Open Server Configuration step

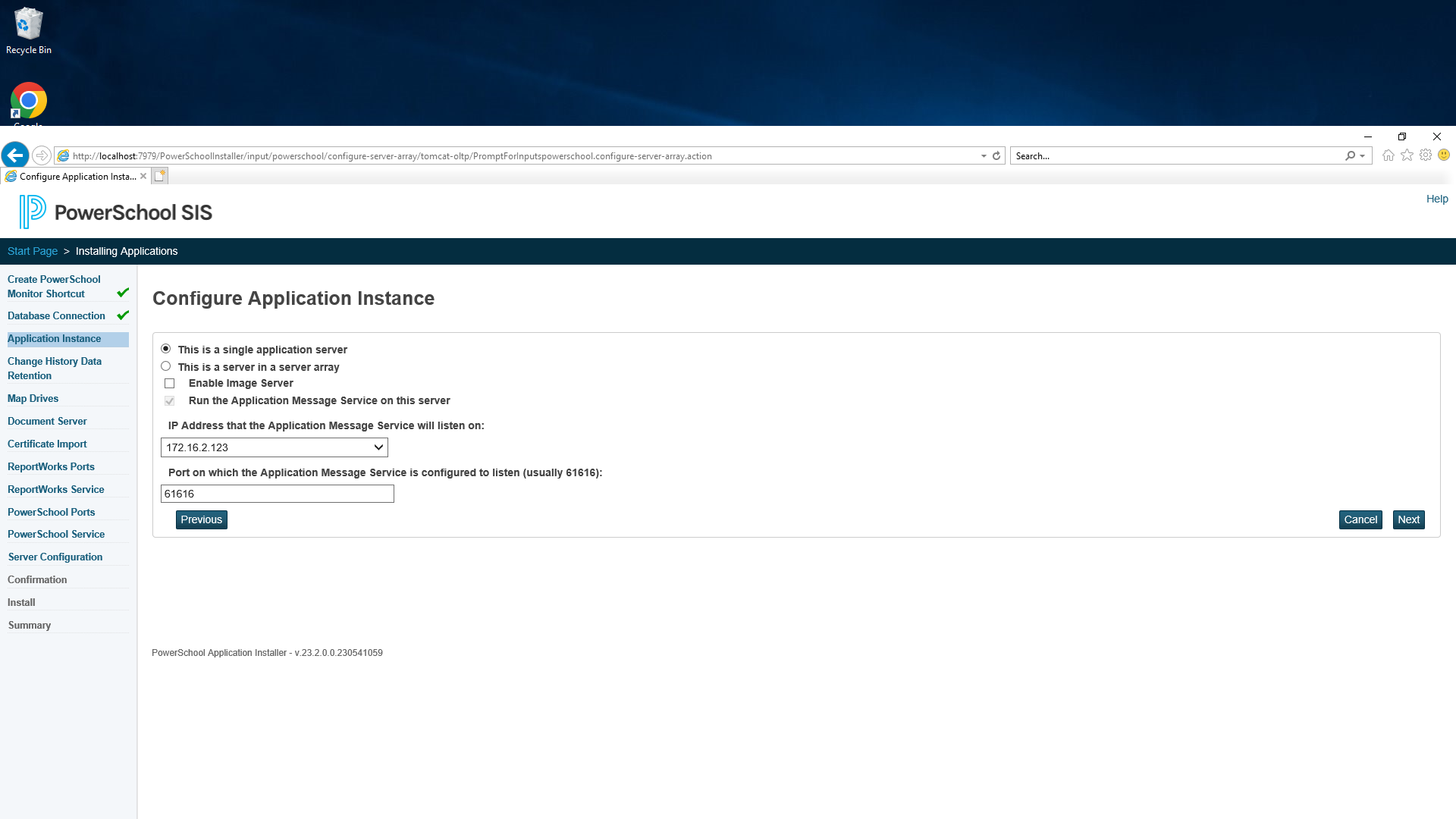(55, 557)
